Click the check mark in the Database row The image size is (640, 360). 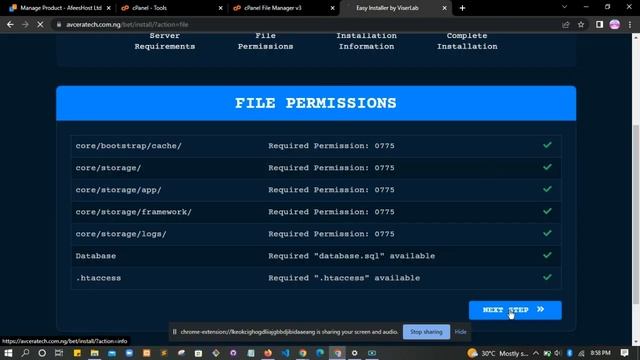pos(547,255)
